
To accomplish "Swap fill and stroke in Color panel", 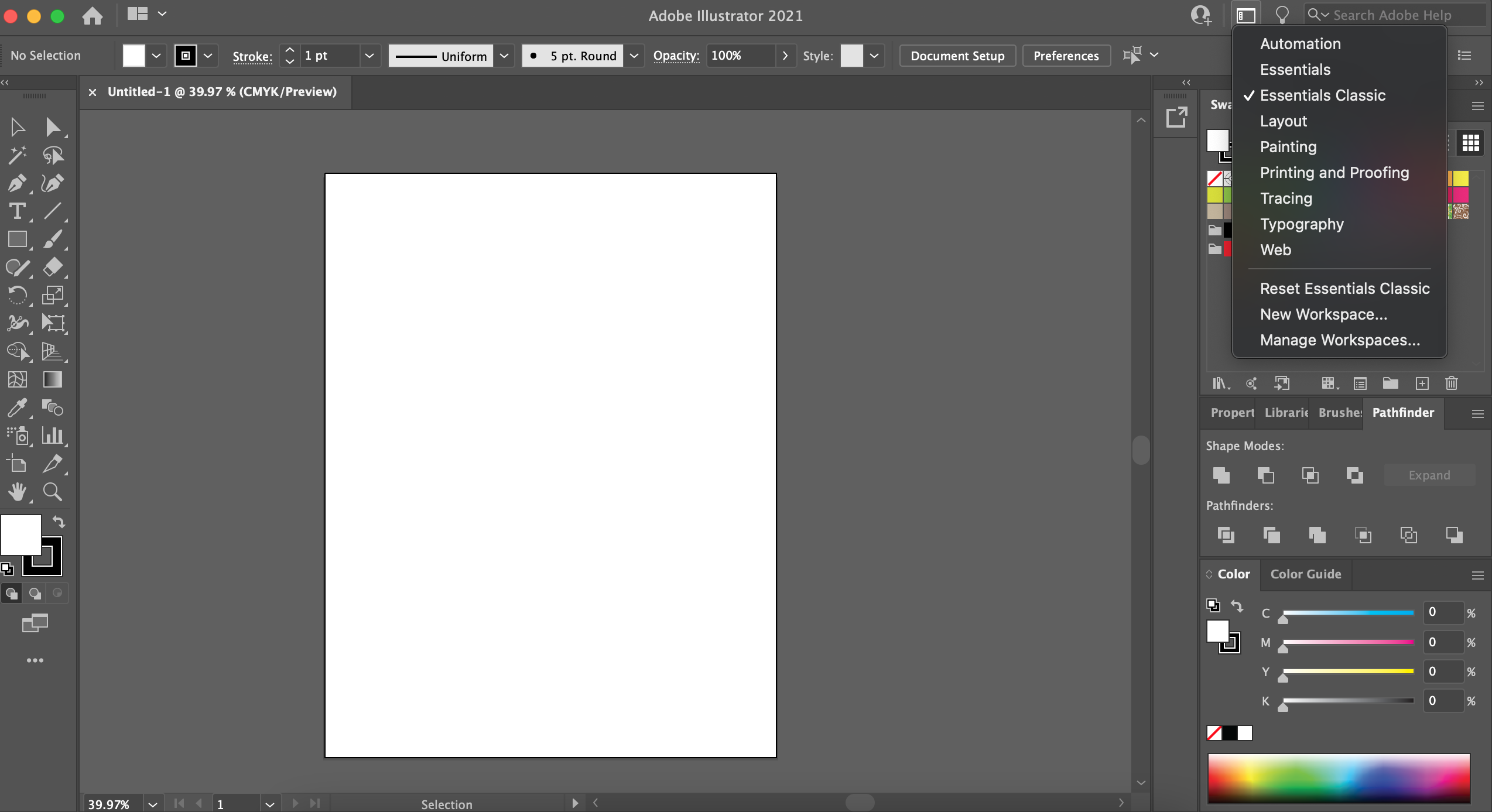I will 1237,606.
